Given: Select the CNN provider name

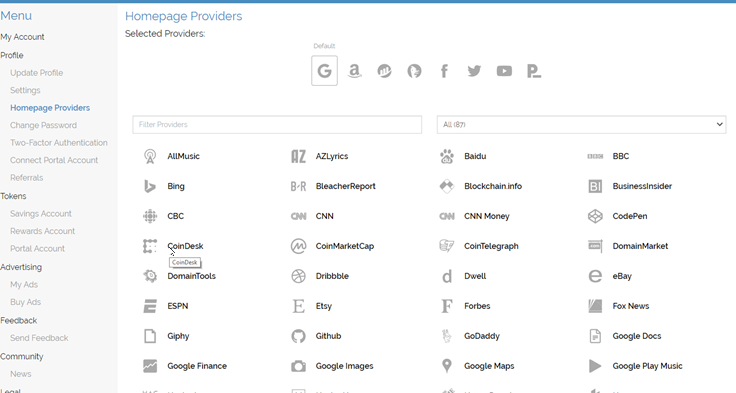Looking at the screenshot, I should [324, 216].
